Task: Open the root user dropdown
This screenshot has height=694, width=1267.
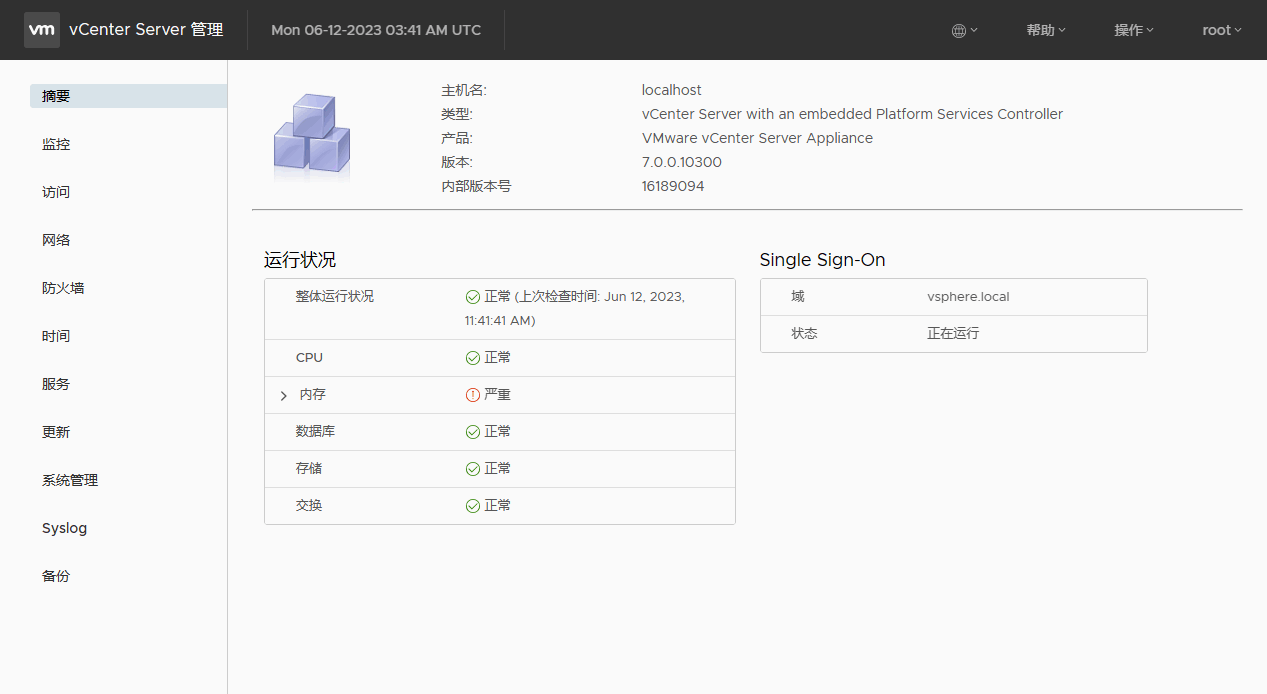Action: point(1222,30)
